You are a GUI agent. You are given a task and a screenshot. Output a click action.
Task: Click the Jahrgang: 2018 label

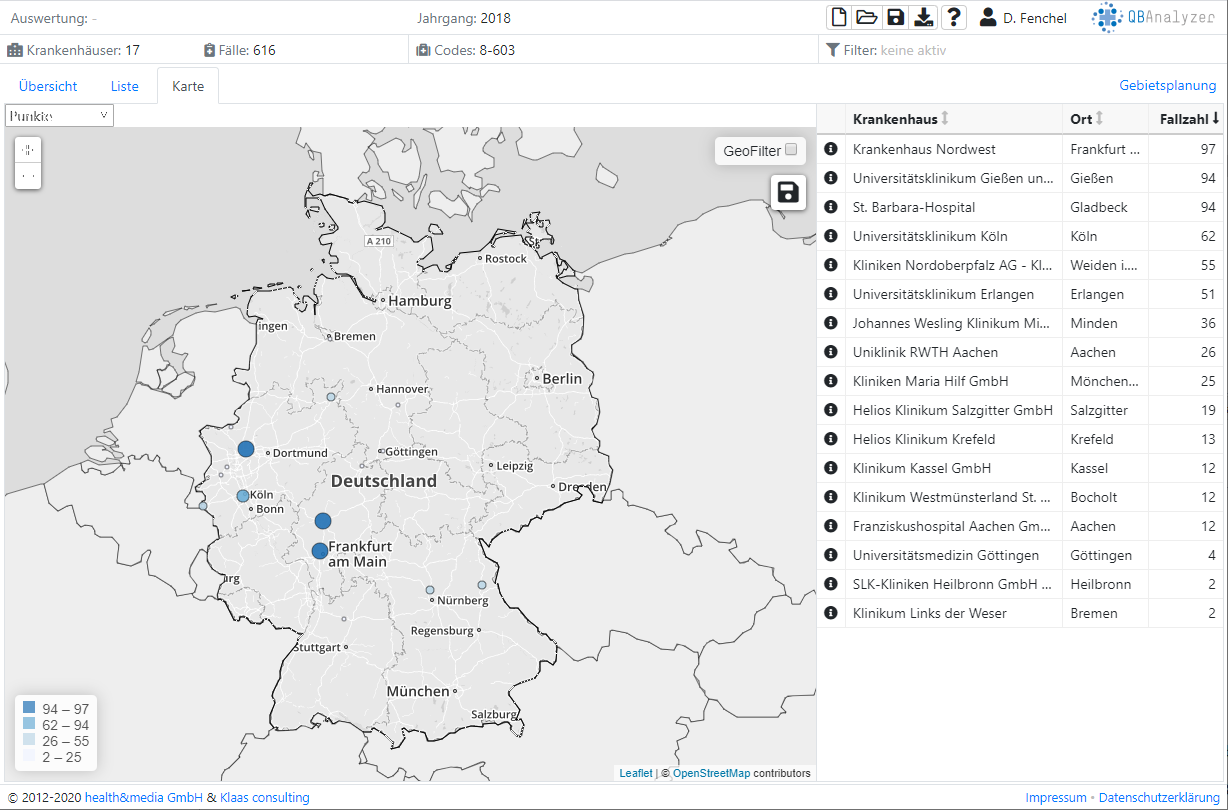click(464, 18)
